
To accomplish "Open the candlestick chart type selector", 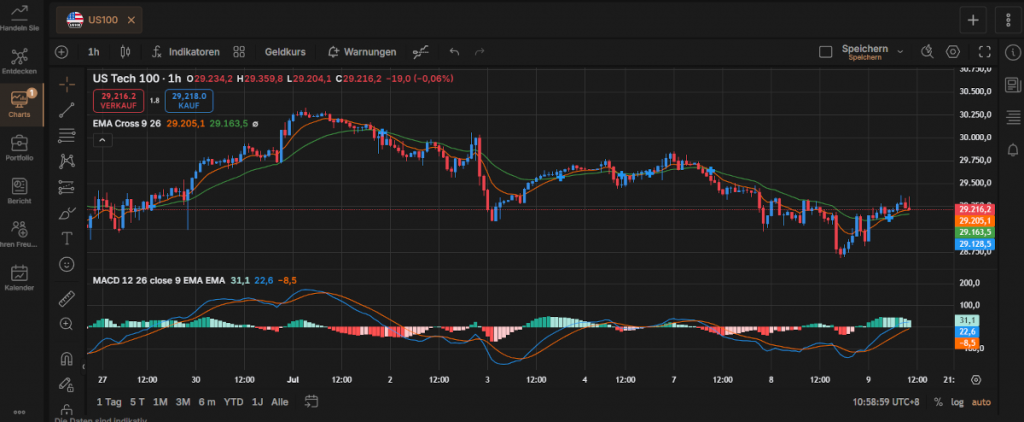I will tap(125, 52).
